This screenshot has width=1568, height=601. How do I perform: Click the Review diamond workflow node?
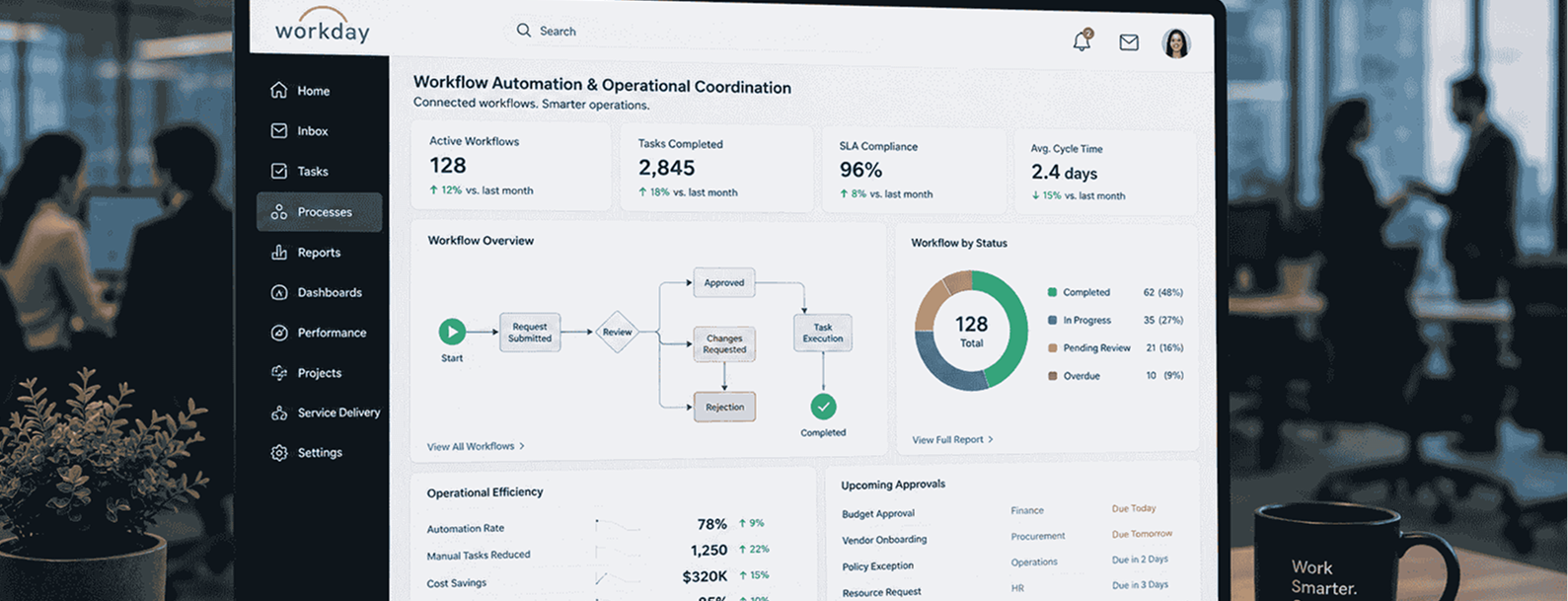(617, 332)
